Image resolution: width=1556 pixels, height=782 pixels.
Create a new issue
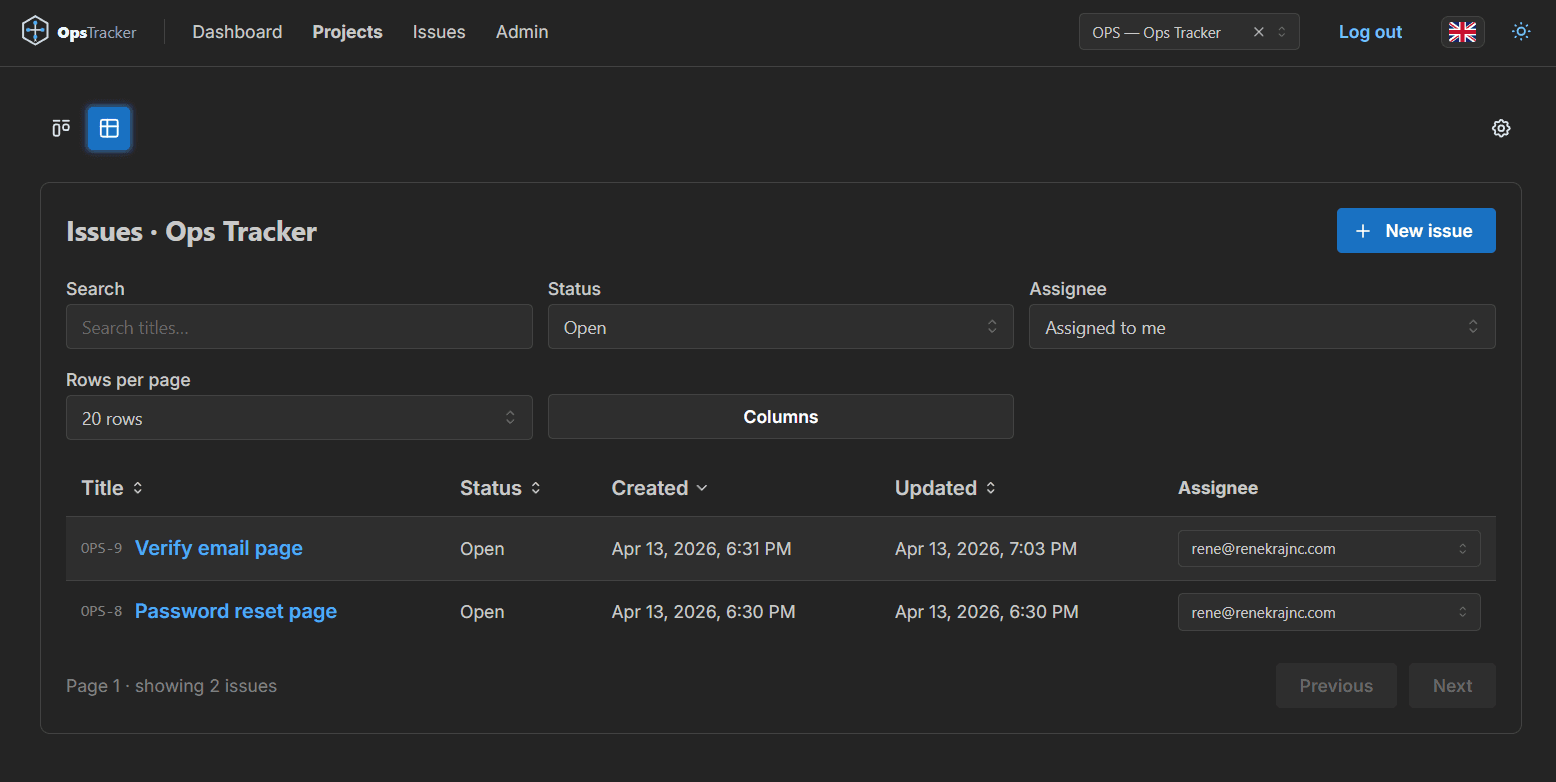pyautogui.click(x=1415, y=230)
